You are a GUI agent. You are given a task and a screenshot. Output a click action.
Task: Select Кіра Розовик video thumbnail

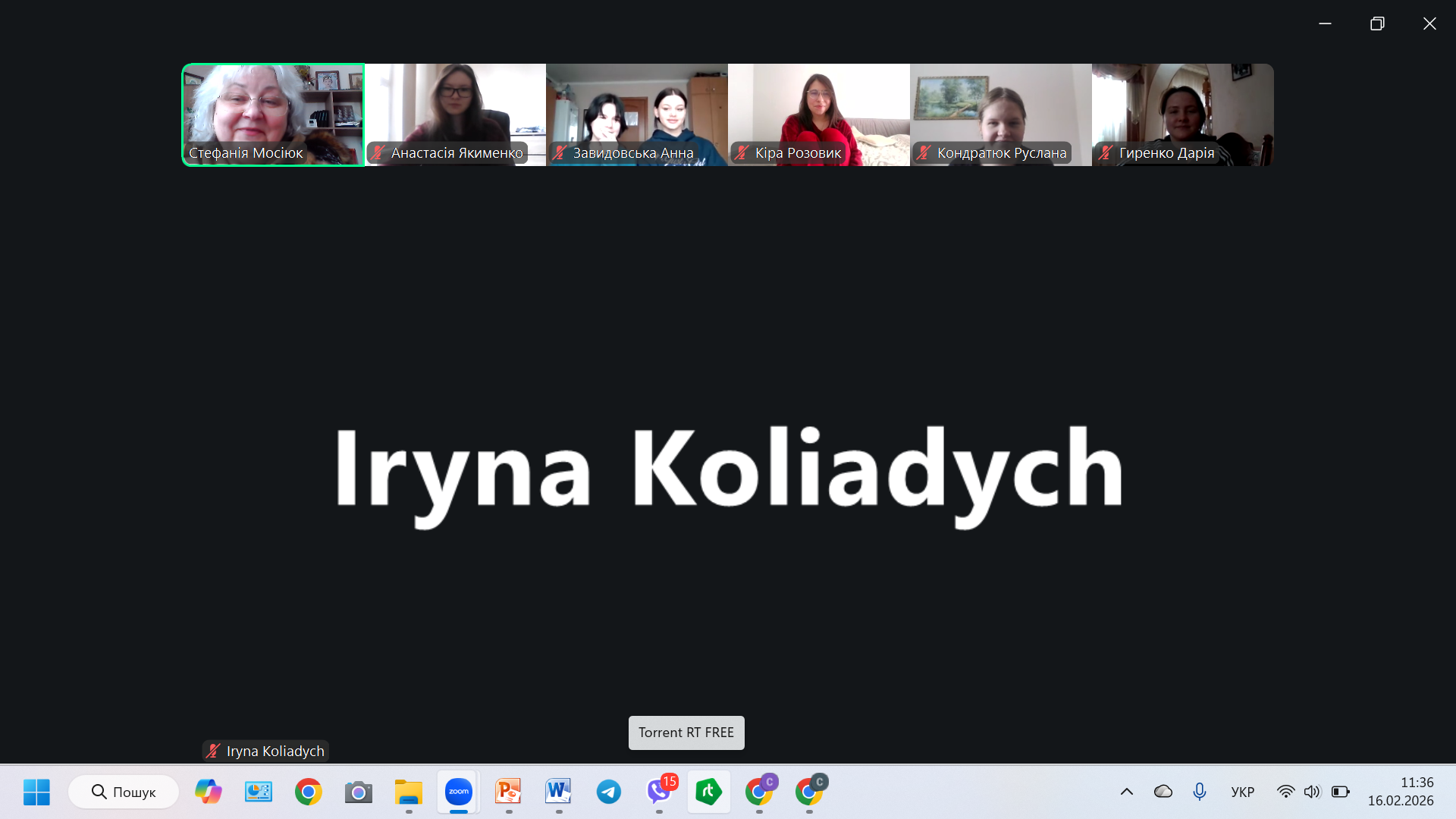click(x=819, y=114)
